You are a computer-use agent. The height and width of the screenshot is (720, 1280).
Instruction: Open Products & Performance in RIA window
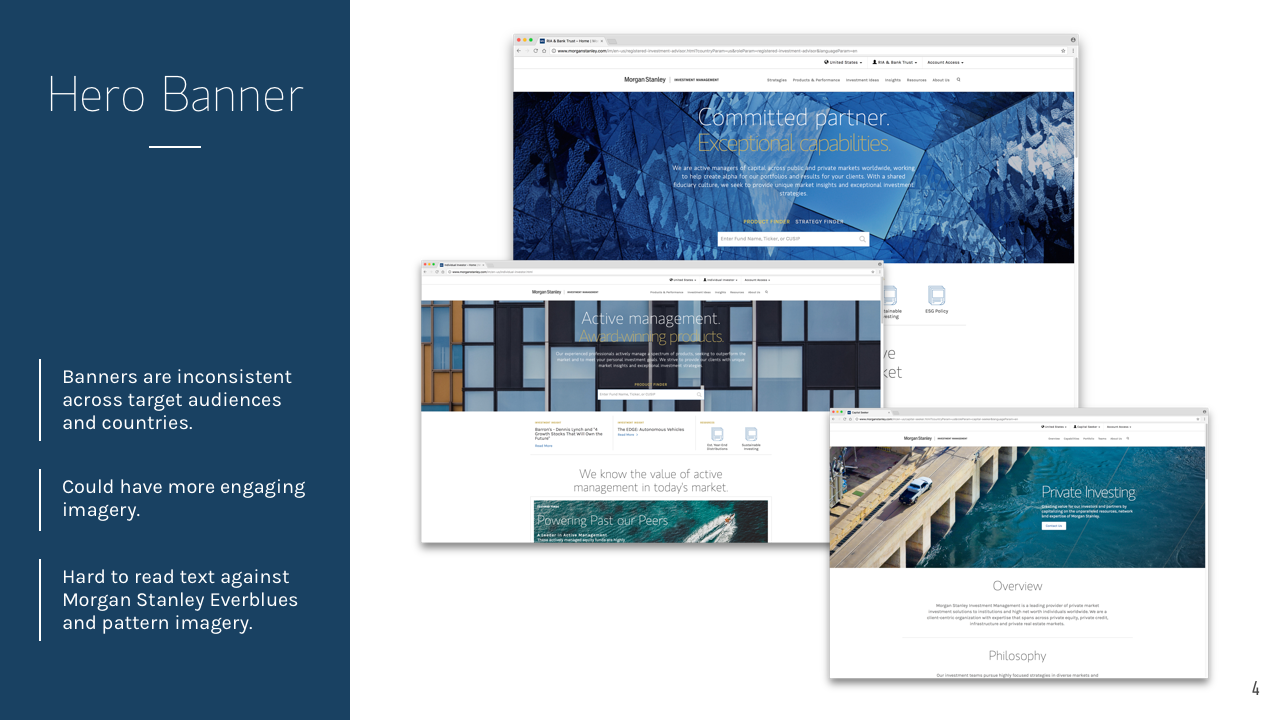click(816, 79)
